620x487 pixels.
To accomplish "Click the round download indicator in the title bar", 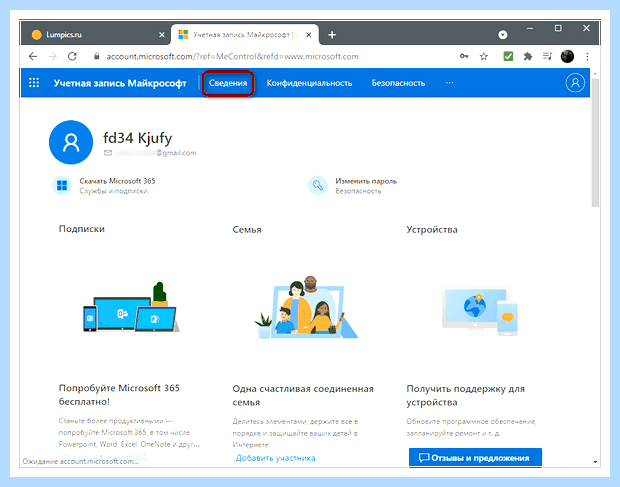I will coord(503,35).
